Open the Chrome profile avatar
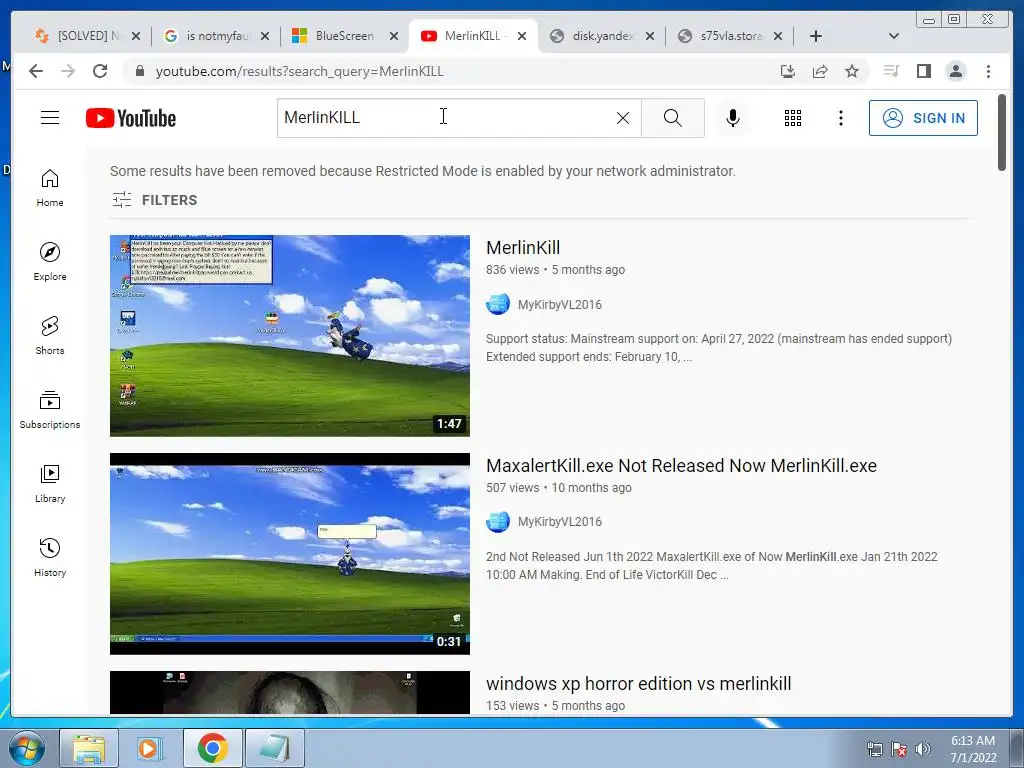Image resolution: width=1024 pixels, height=768 pixels. tap(955, 71)
